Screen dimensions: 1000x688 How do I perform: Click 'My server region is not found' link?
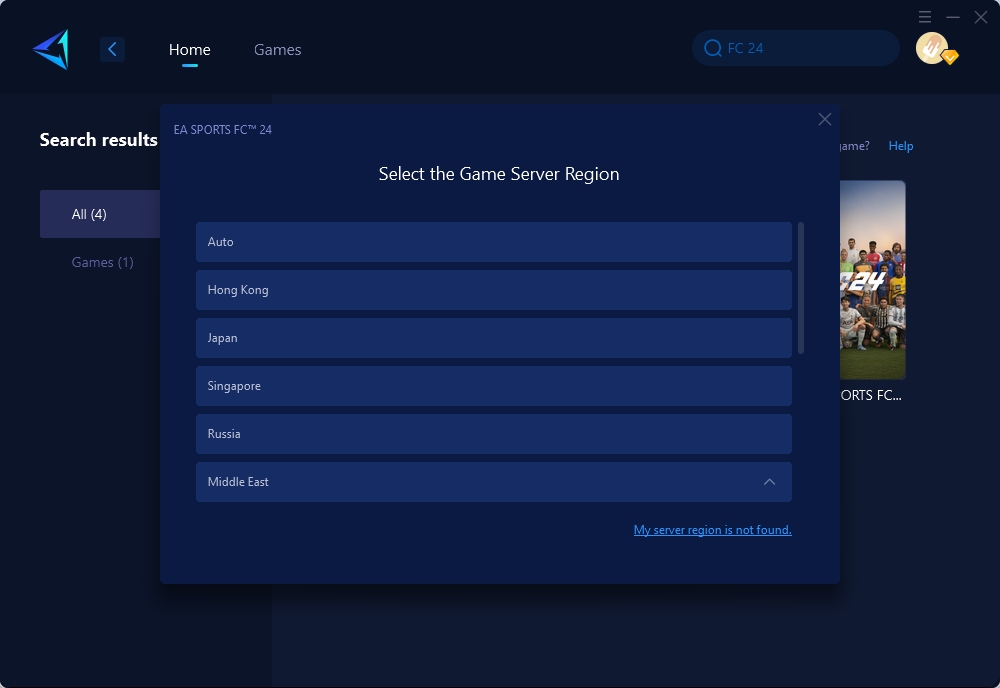tap(712, 530)
